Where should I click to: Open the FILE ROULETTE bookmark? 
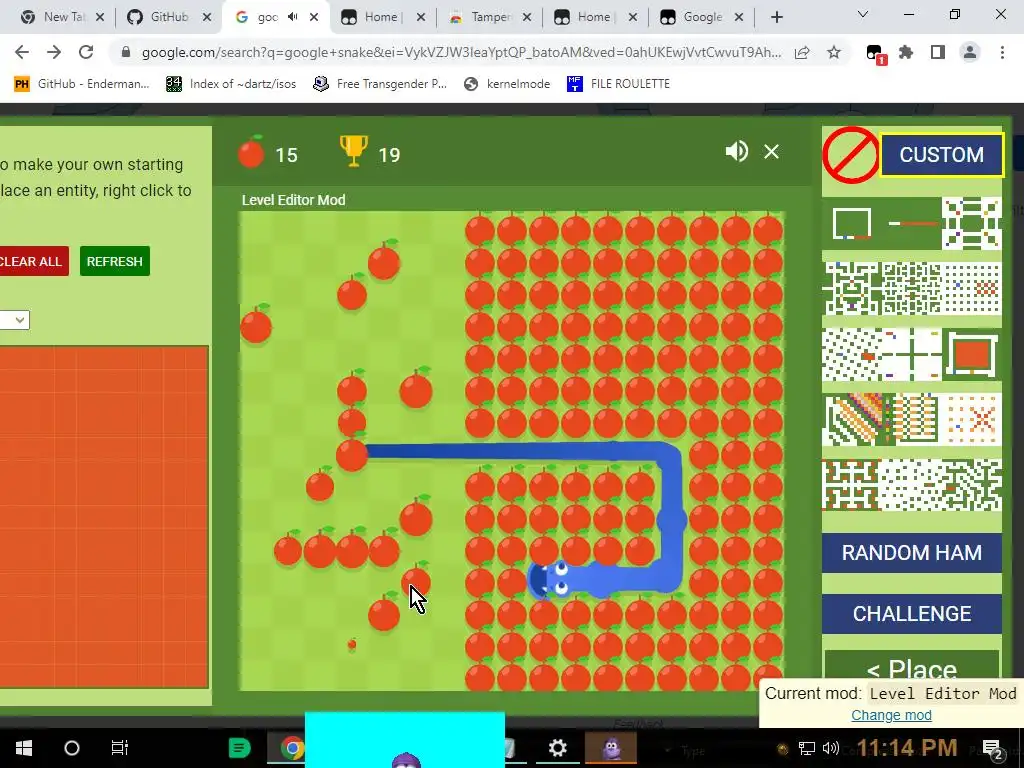coord(618,84)
